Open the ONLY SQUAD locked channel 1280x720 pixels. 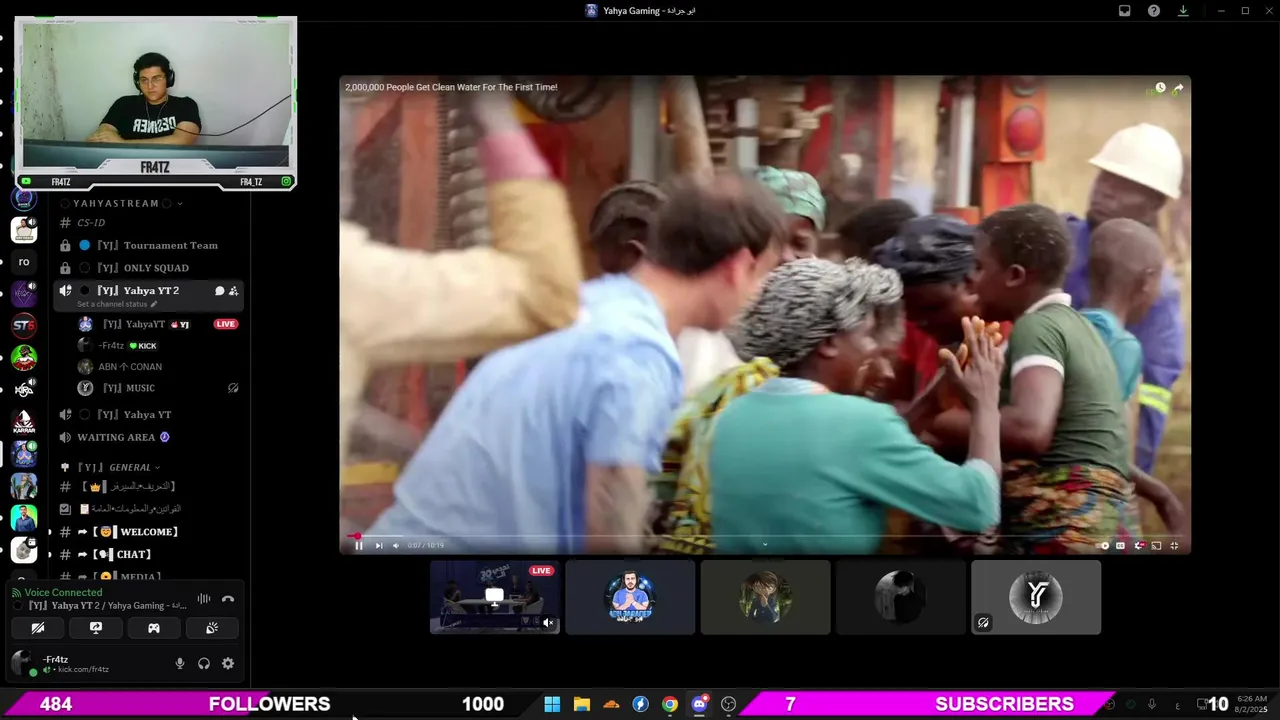[x=150, y=268]
